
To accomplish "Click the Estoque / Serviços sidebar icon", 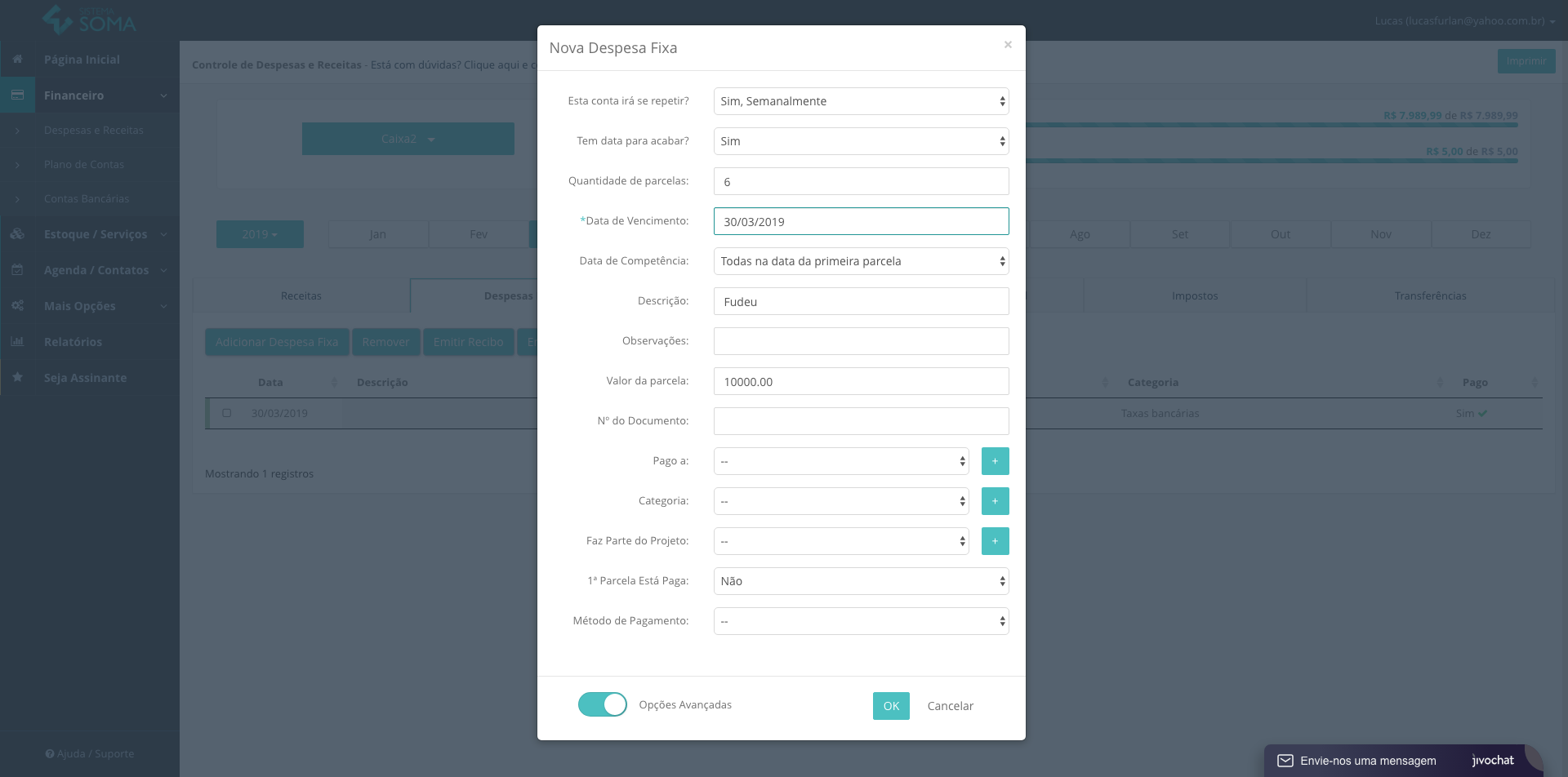I will click(17, 234).
